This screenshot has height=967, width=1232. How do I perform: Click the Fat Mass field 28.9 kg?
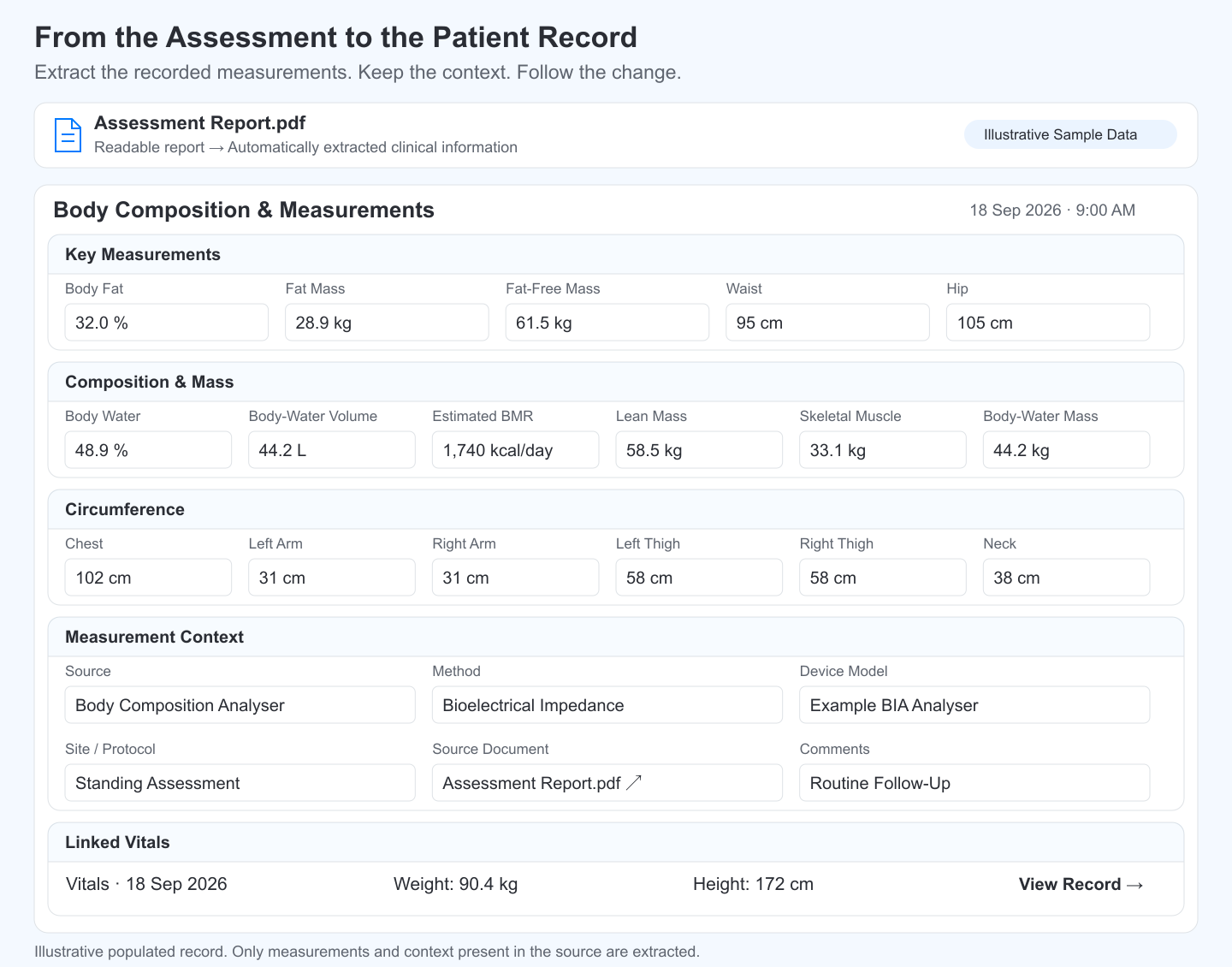(387, 323)
